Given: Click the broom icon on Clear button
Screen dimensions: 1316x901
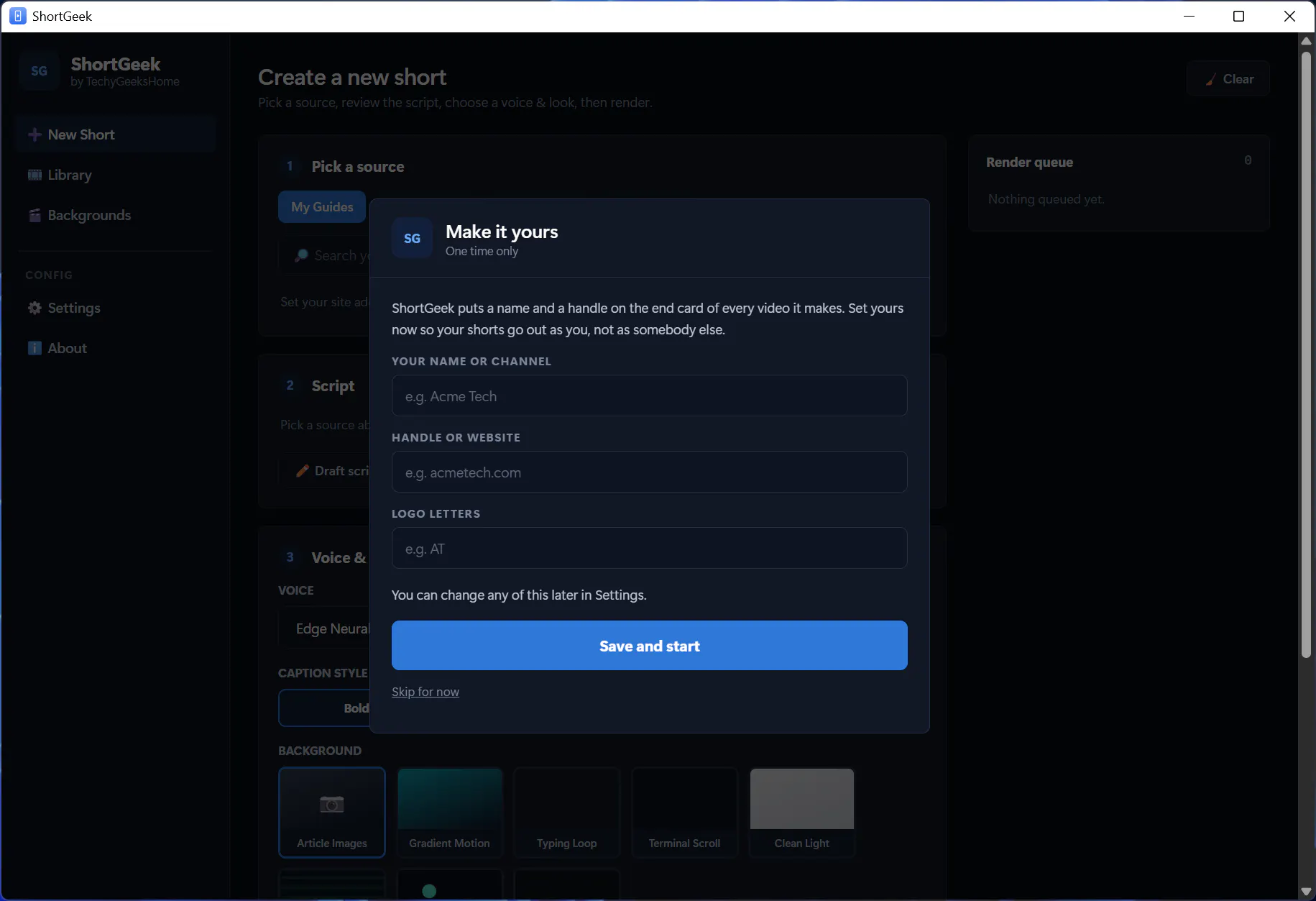Looking at the screenshot, I should click(x=1211, y=79).
